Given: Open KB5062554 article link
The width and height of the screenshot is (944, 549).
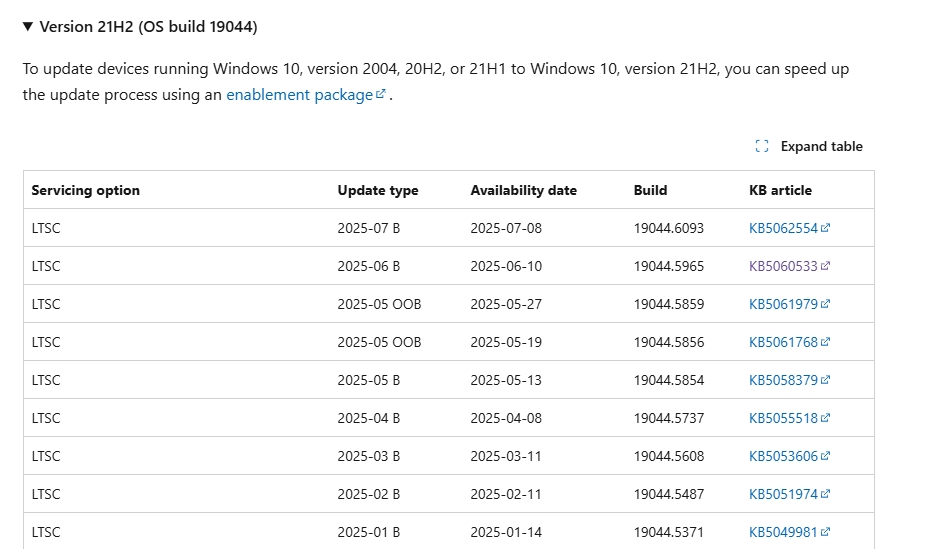Looking at the screenshot, I should tap(789, 228).
